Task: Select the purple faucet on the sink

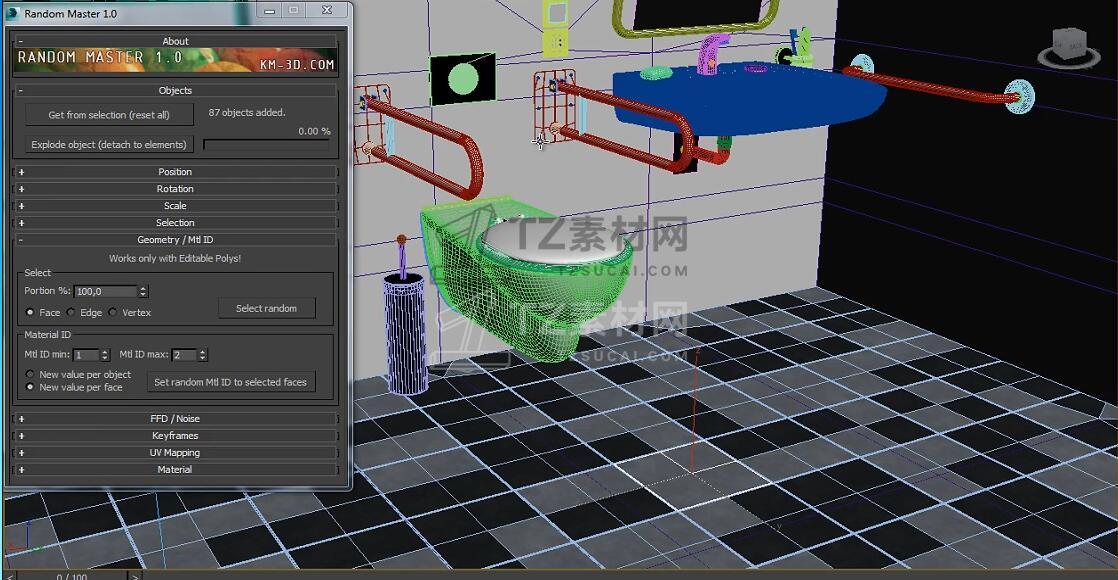Action: point(710,54)
